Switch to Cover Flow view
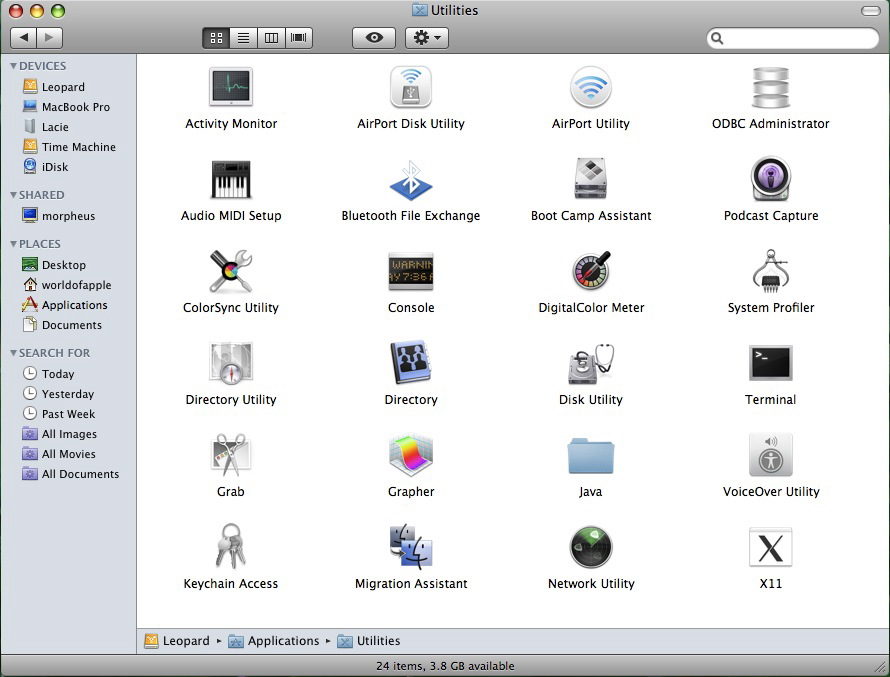 point(299,38)
